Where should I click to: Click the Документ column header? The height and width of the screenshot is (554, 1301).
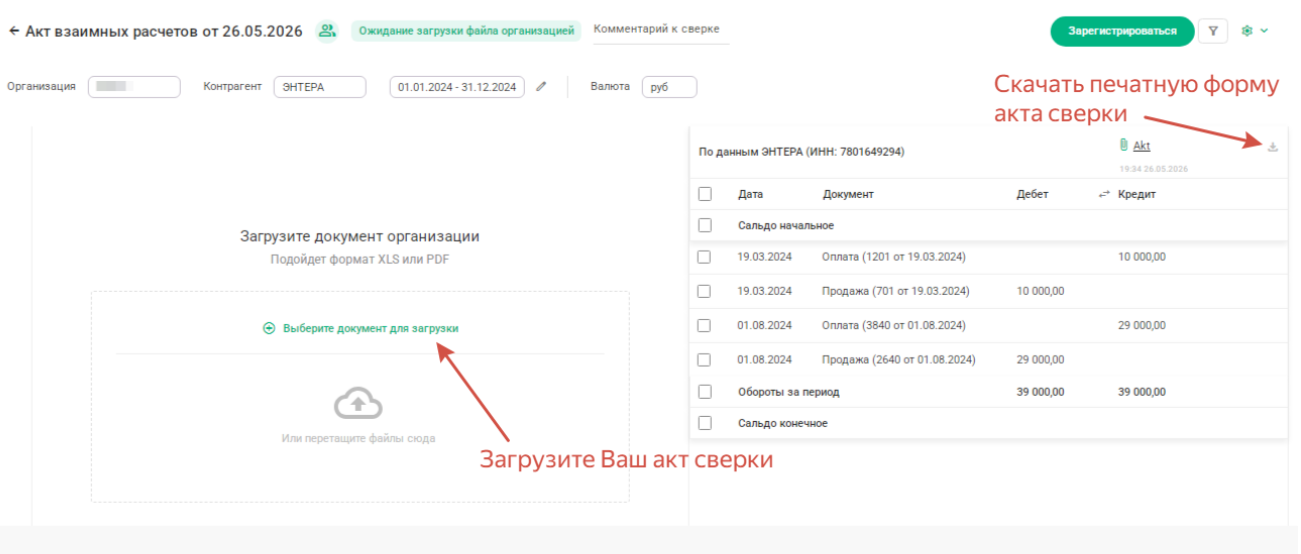pyautogui.click(x=848, y=194)
